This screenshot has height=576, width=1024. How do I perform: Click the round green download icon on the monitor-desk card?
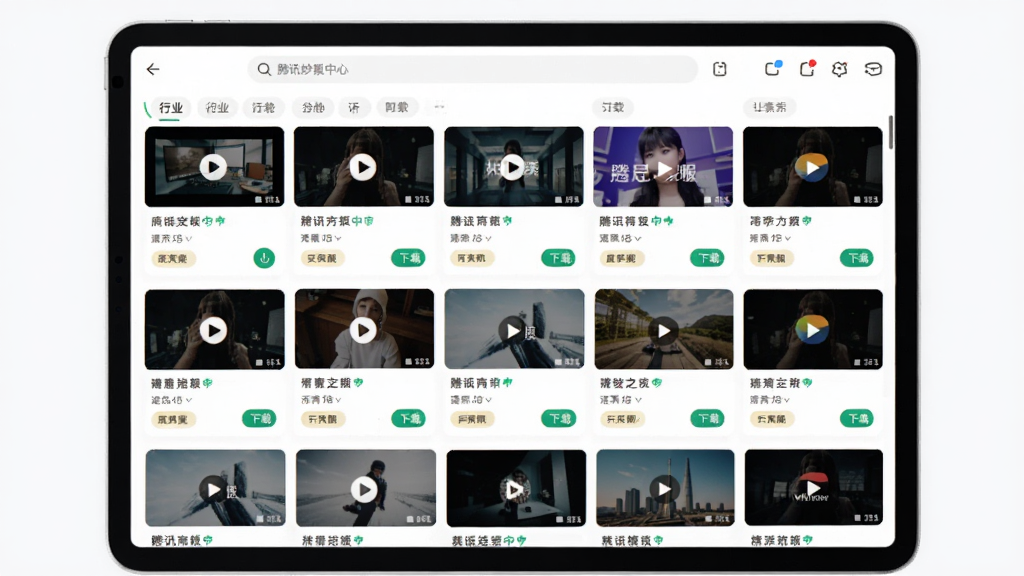264,259
